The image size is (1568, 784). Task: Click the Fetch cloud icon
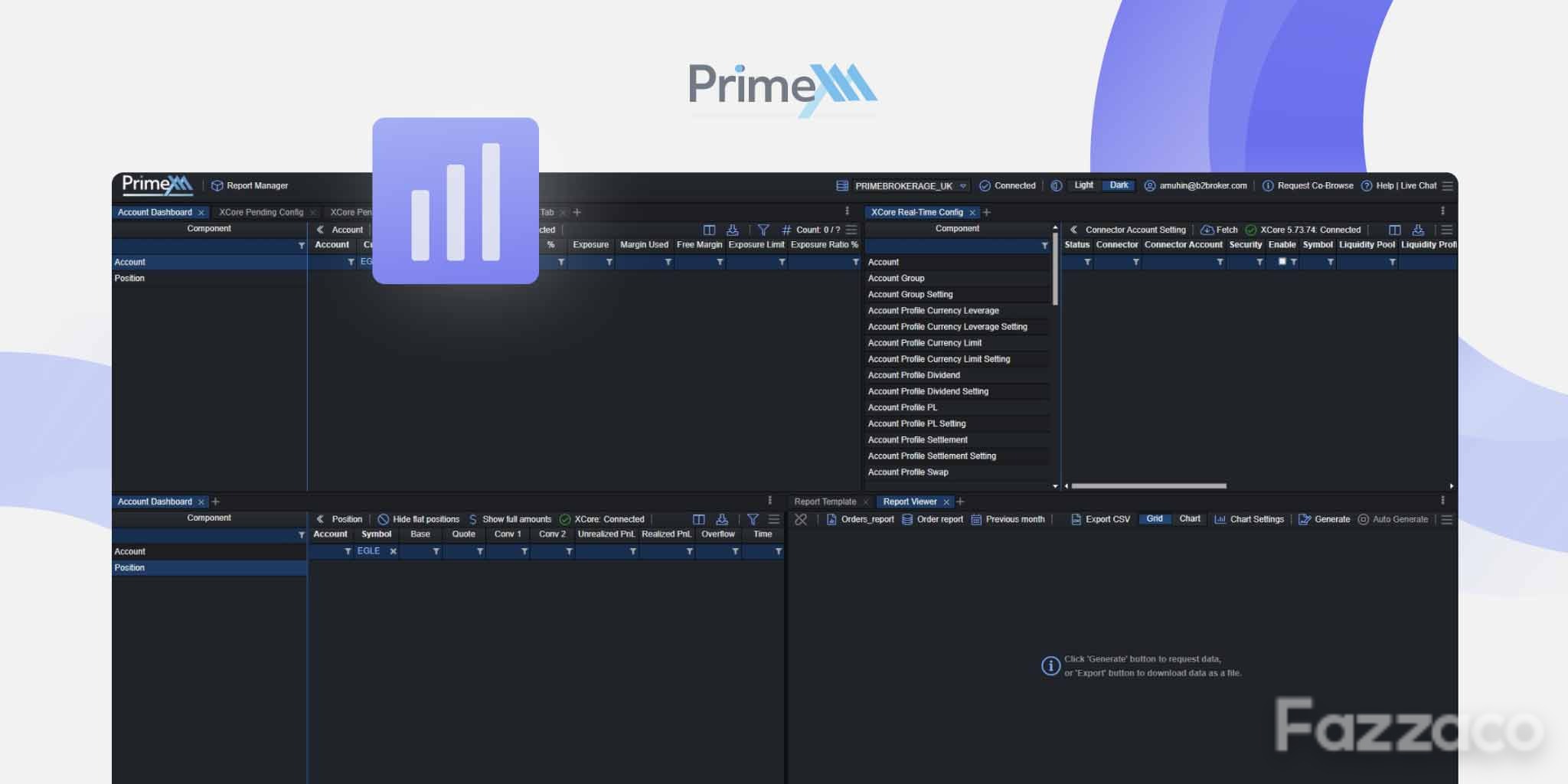(1207, 230)
